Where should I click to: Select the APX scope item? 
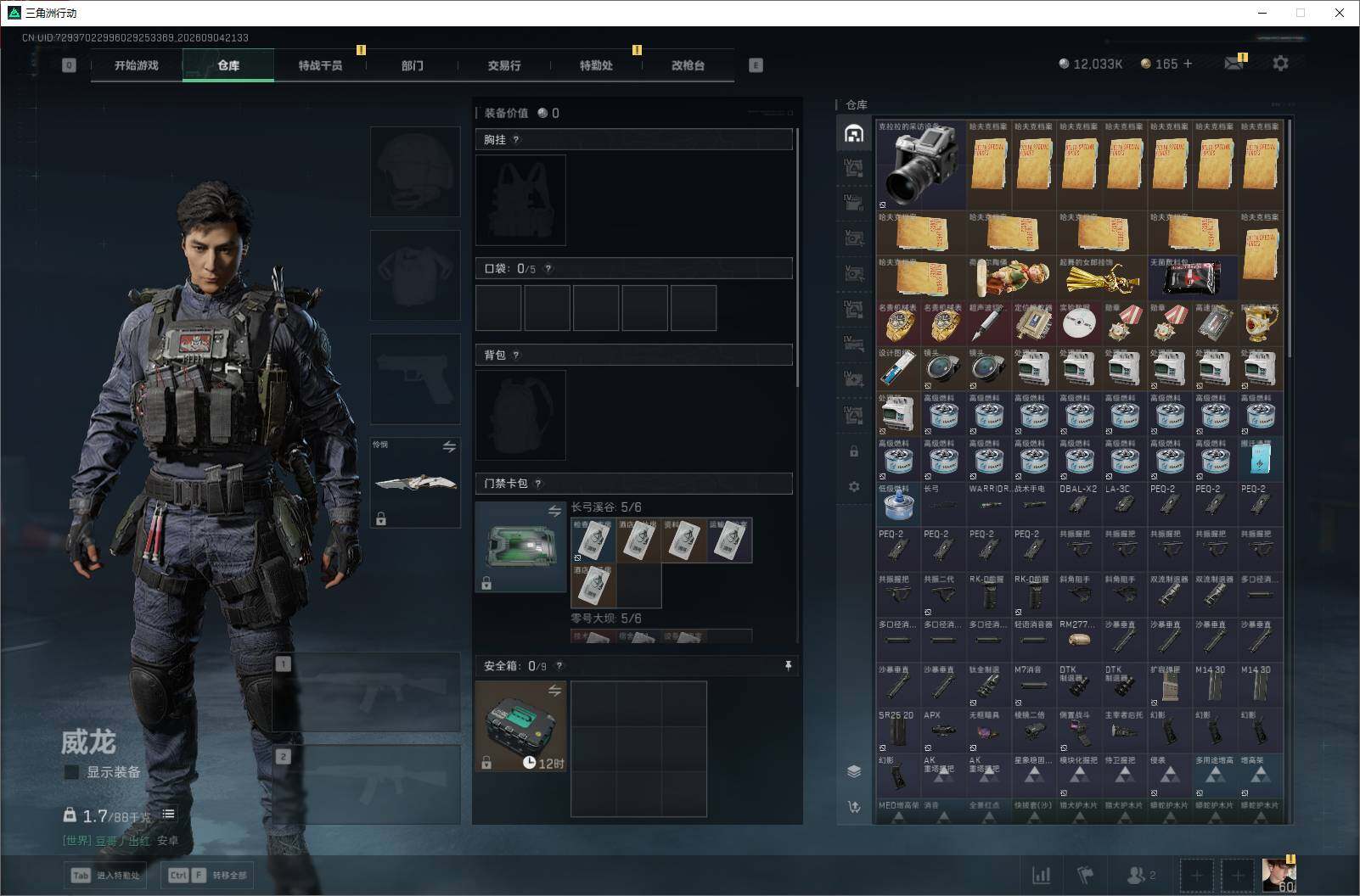click(943, 730)
